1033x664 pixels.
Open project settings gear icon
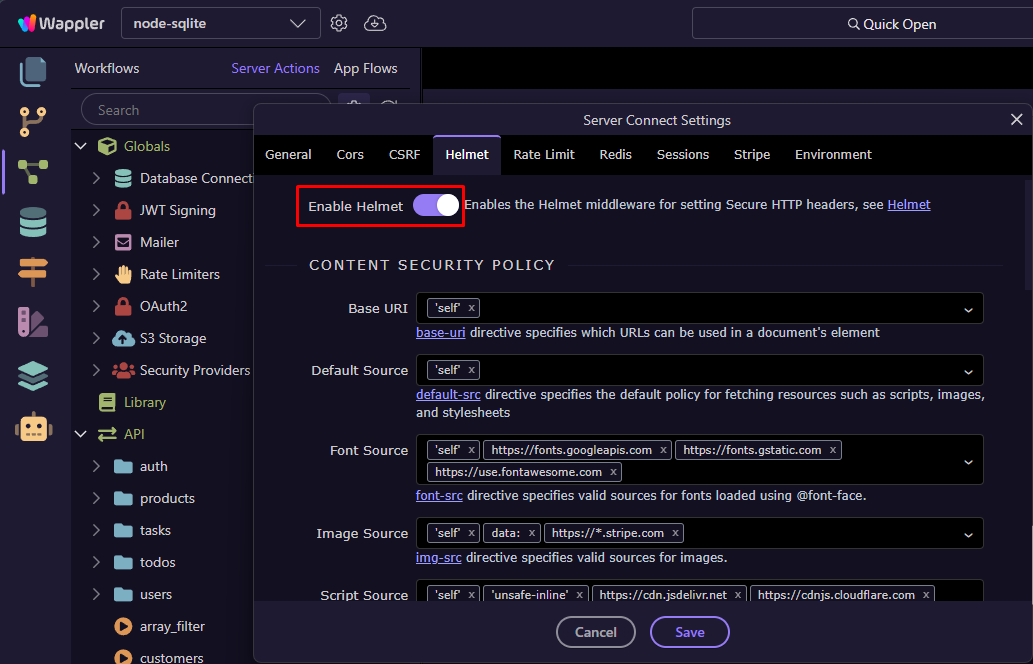click(339, 23)
